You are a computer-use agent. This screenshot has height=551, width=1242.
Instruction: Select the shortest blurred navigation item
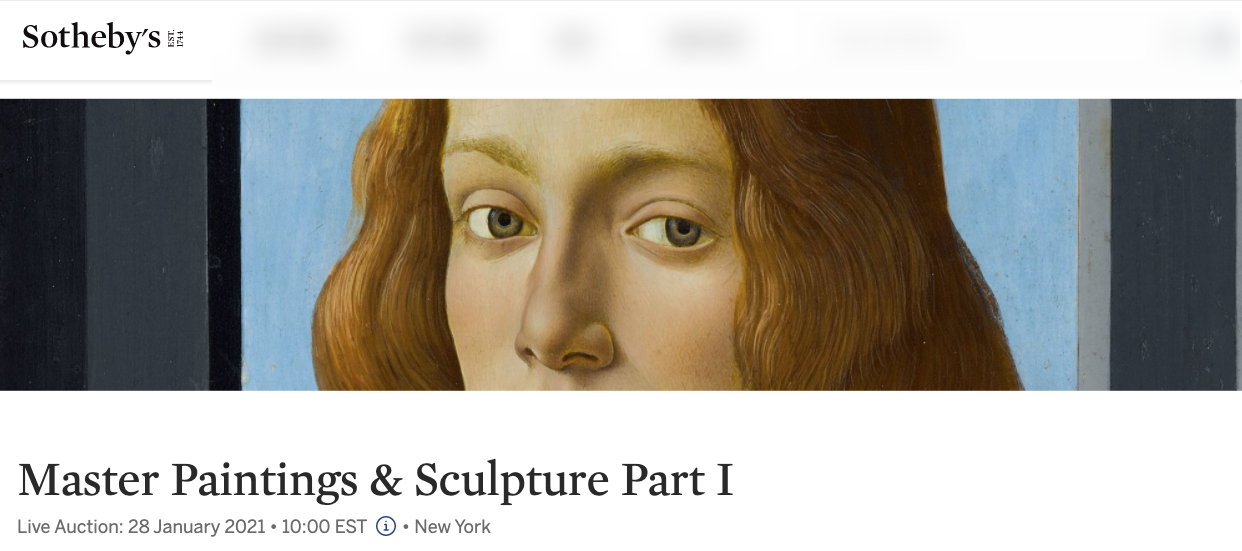click(x=572, y=41)
